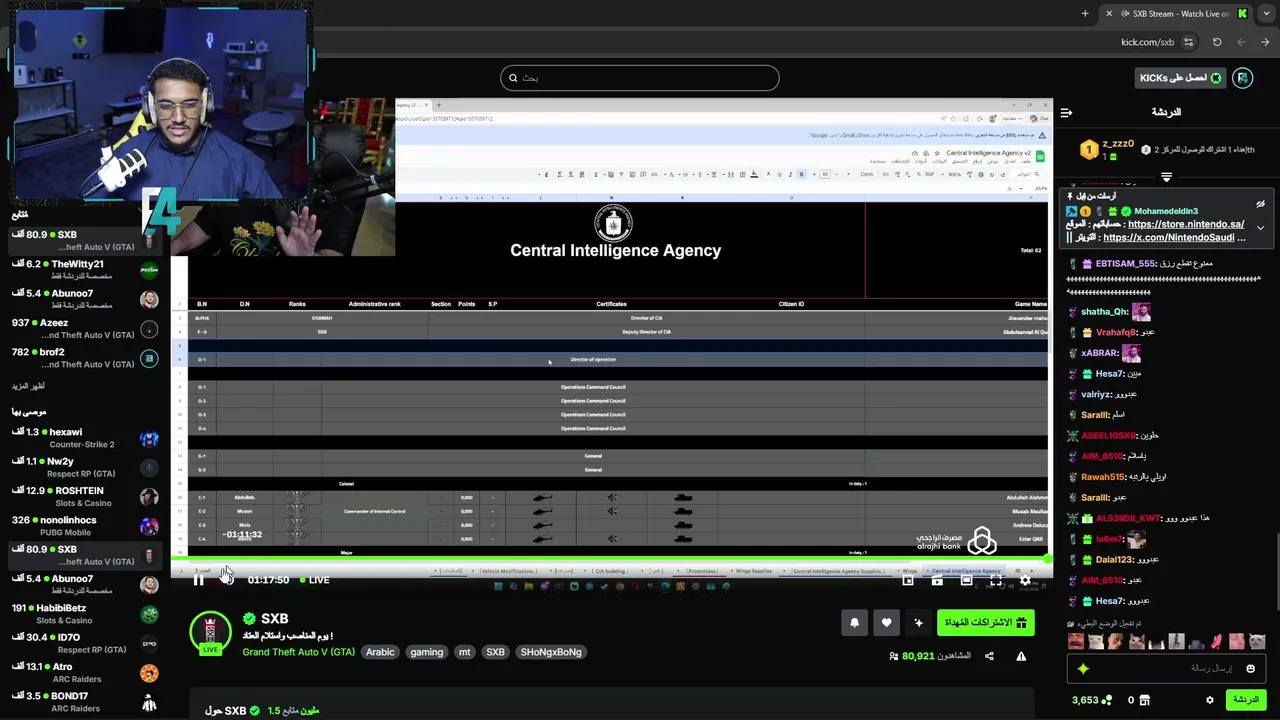Open the player settings gear icon
The height and width of the screenshot is (720, 1280).
[1025, 580]
